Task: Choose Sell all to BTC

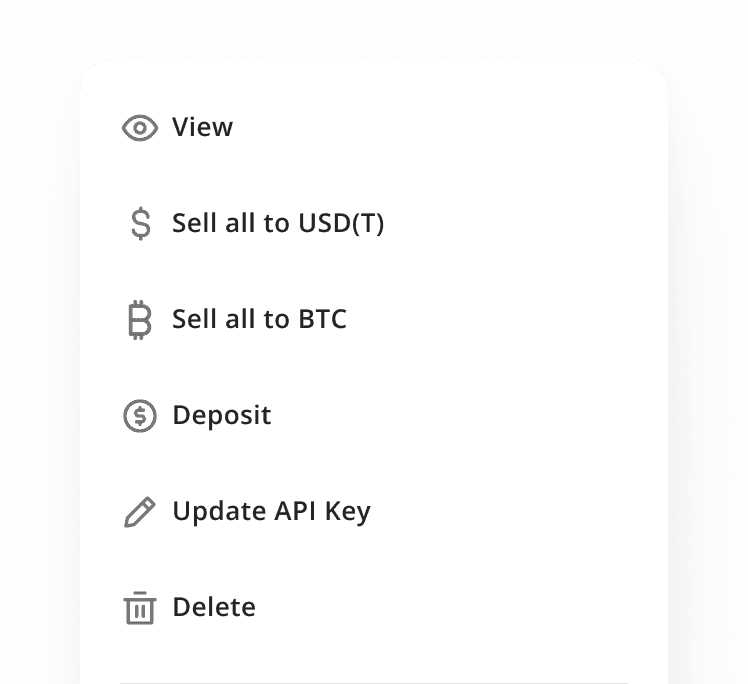Action: coord(259,320)
